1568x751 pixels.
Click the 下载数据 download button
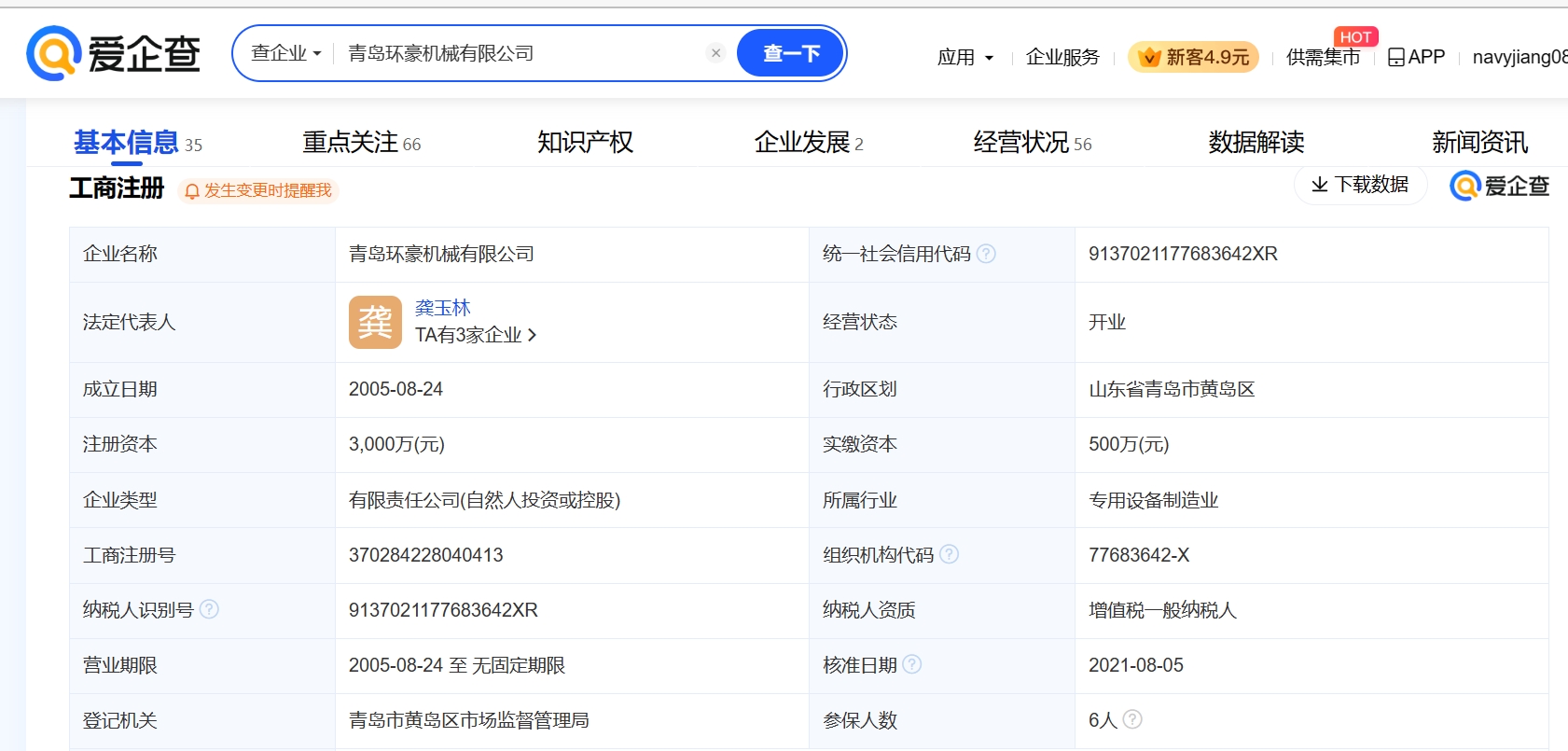coord(1360,185)
